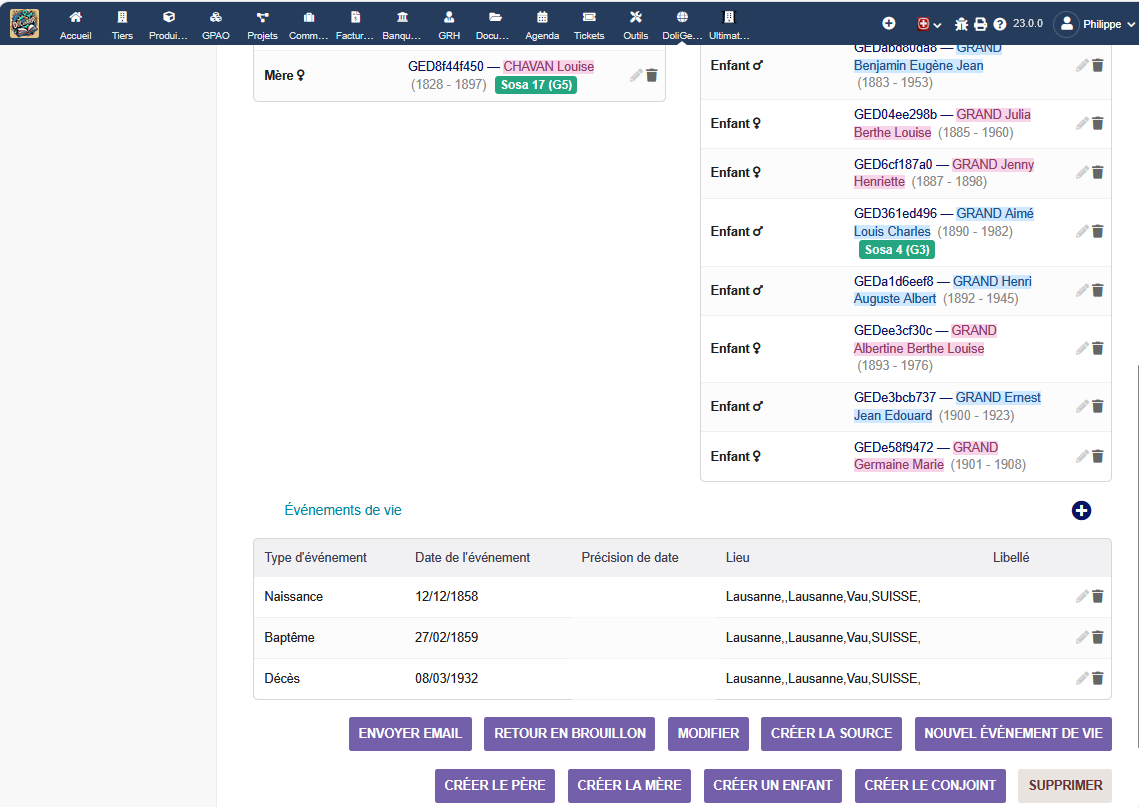Open the Swiss flag entity dropdown
The width and height of the screenshot is (1139, 807).
(x=929, y=24)
